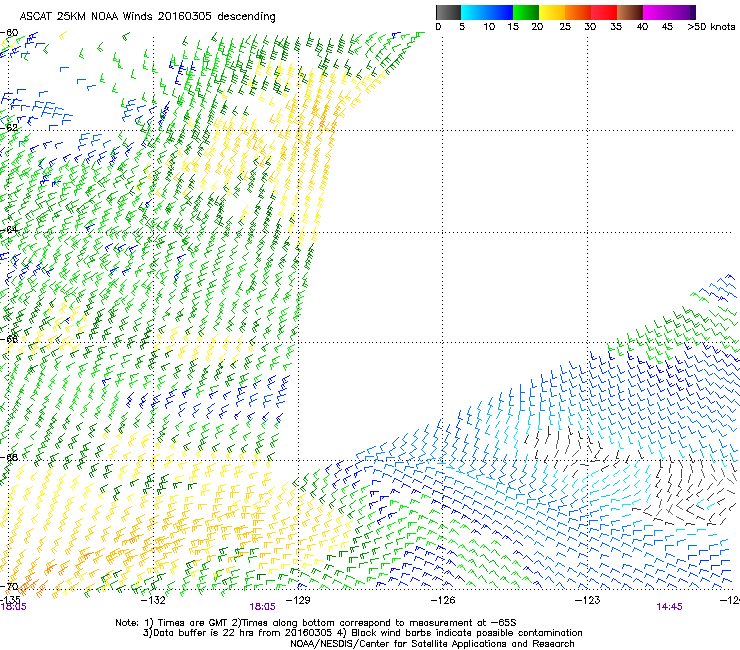Click the '-62' latitude axis label
Screen dimensions: 740x650
9,127
